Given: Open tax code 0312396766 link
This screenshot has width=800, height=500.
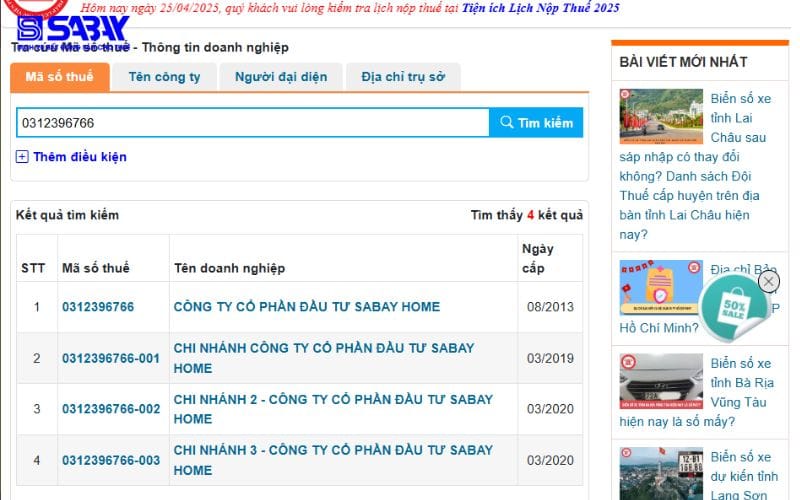Looking at the screenshot, I should 98,307.
